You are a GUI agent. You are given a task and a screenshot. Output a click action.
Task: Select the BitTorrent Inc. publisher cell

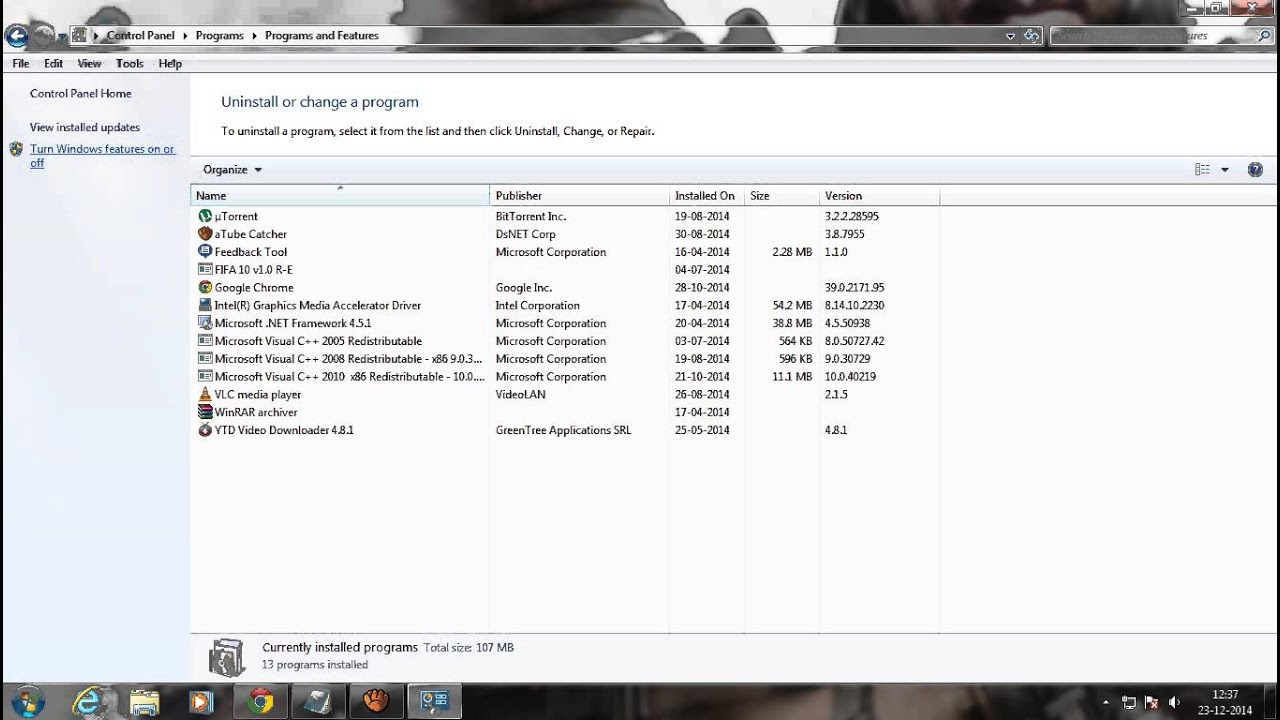531,216
